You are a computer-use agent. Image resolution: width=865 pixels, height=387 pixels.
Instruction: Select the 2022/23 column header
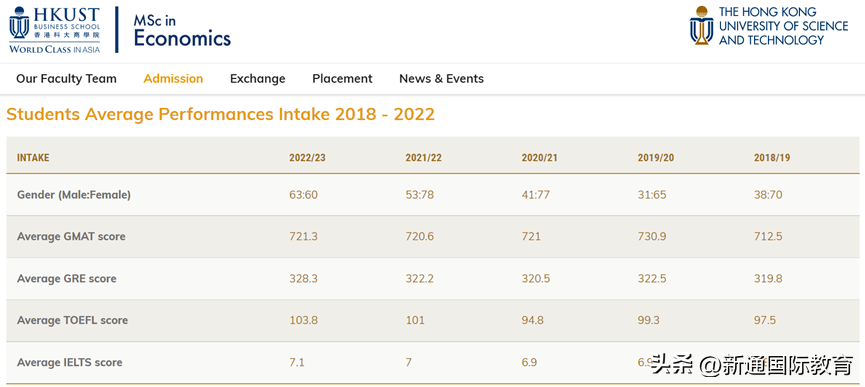tap(307, 158)
